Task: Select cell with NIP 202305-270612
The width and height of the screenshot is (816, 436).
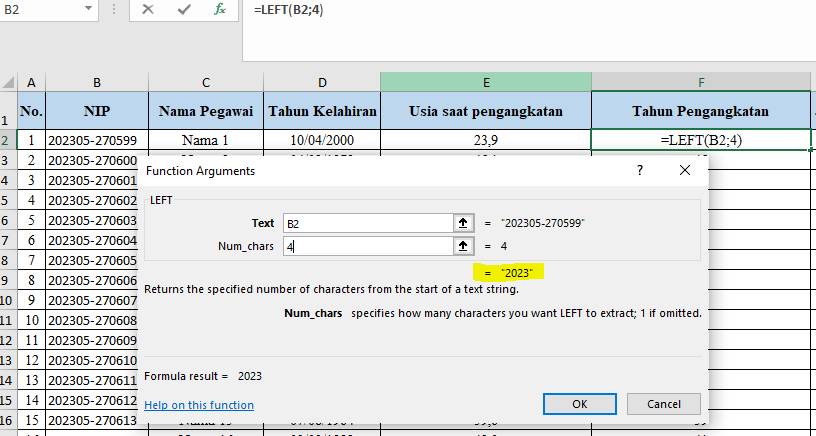Action: [93, 400]
